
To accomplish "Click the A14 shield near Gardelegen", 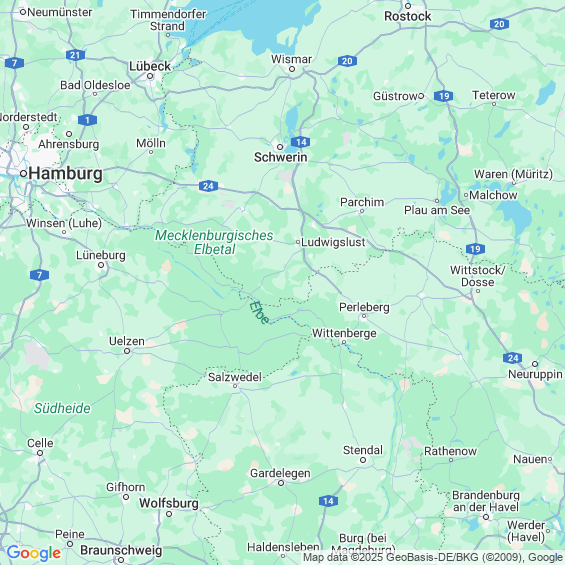I will 328,501.
